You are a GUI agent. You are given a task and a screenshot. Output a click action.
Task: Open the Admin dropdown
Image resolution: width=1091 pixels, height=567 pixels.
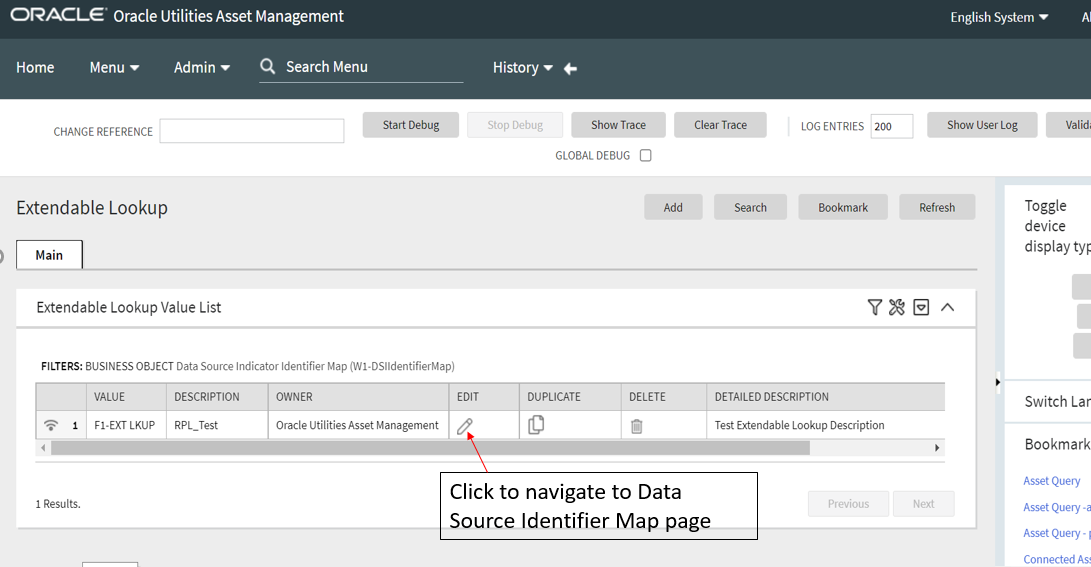[x=202, y=67]
